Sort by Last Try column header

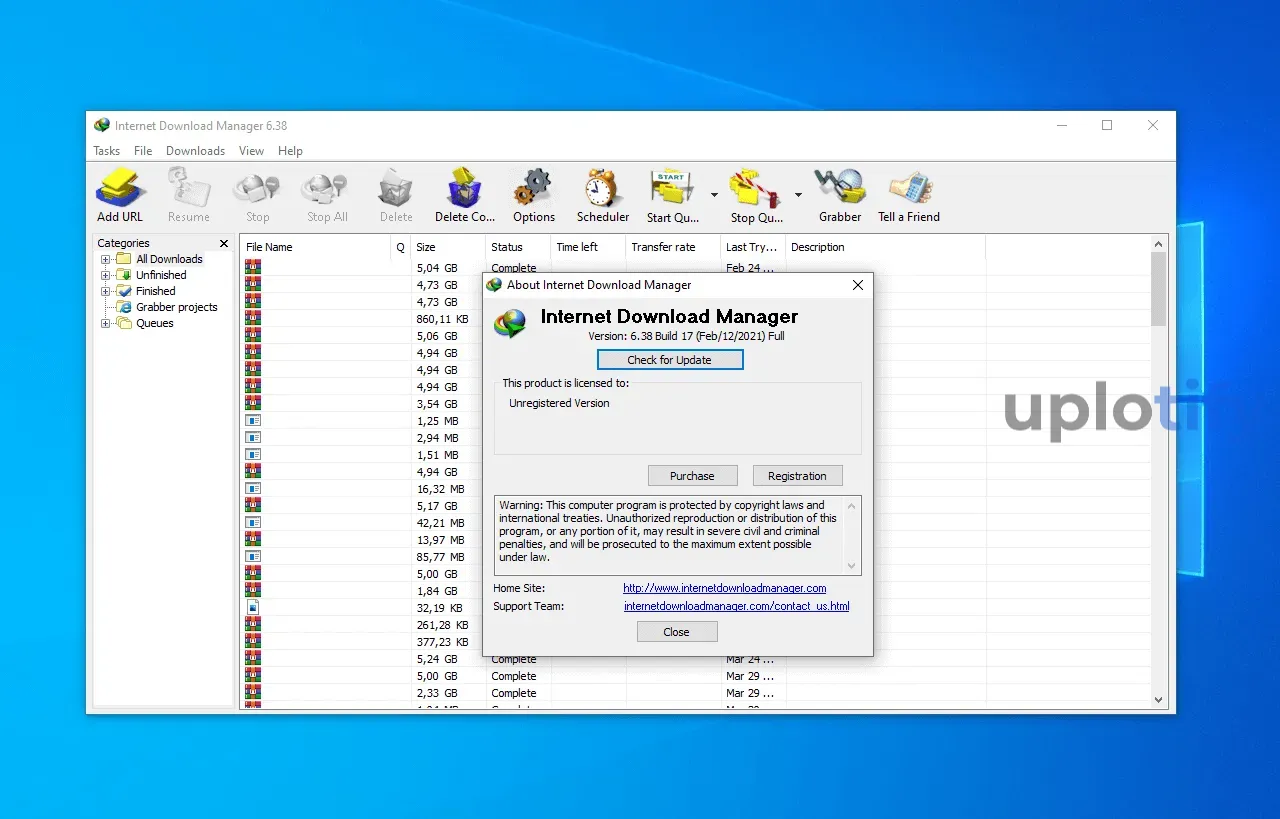point(753,247)
